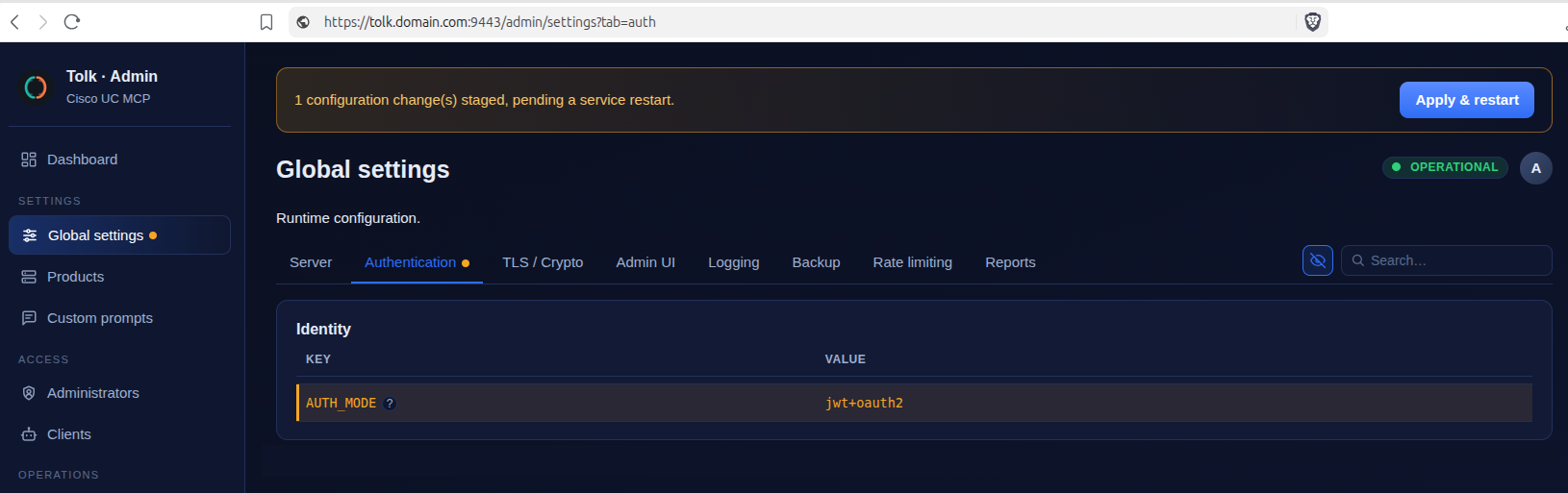Focus the settings Search field
Image resolution: width=1568 pixels, height=493 pixels.
point(1447,260)
